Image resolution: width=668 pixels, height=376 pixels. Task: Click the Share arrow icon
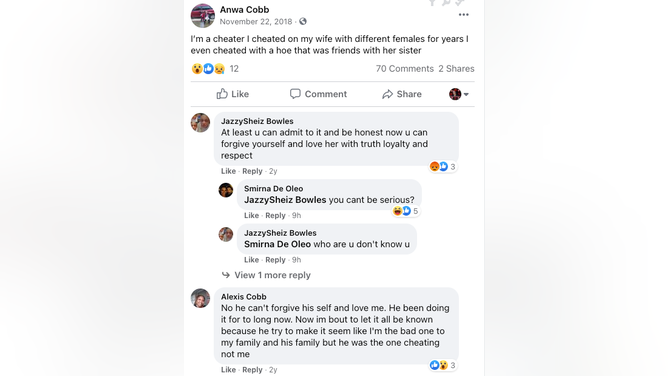coord(387,94)
